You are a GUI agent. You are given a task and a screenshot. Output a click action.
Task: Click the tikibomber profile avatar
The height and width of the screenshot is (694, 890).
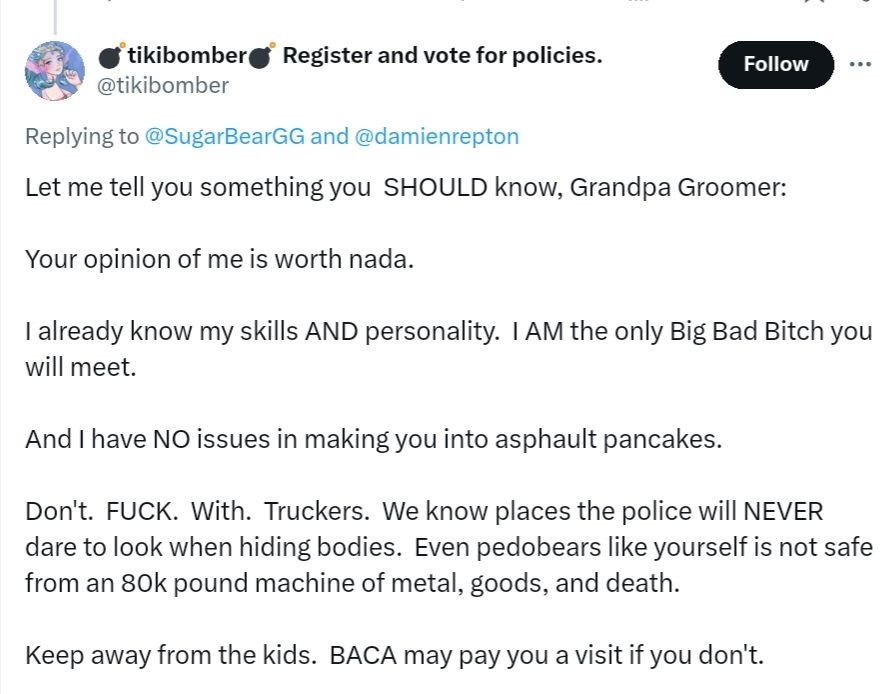(x=54, y=70)
